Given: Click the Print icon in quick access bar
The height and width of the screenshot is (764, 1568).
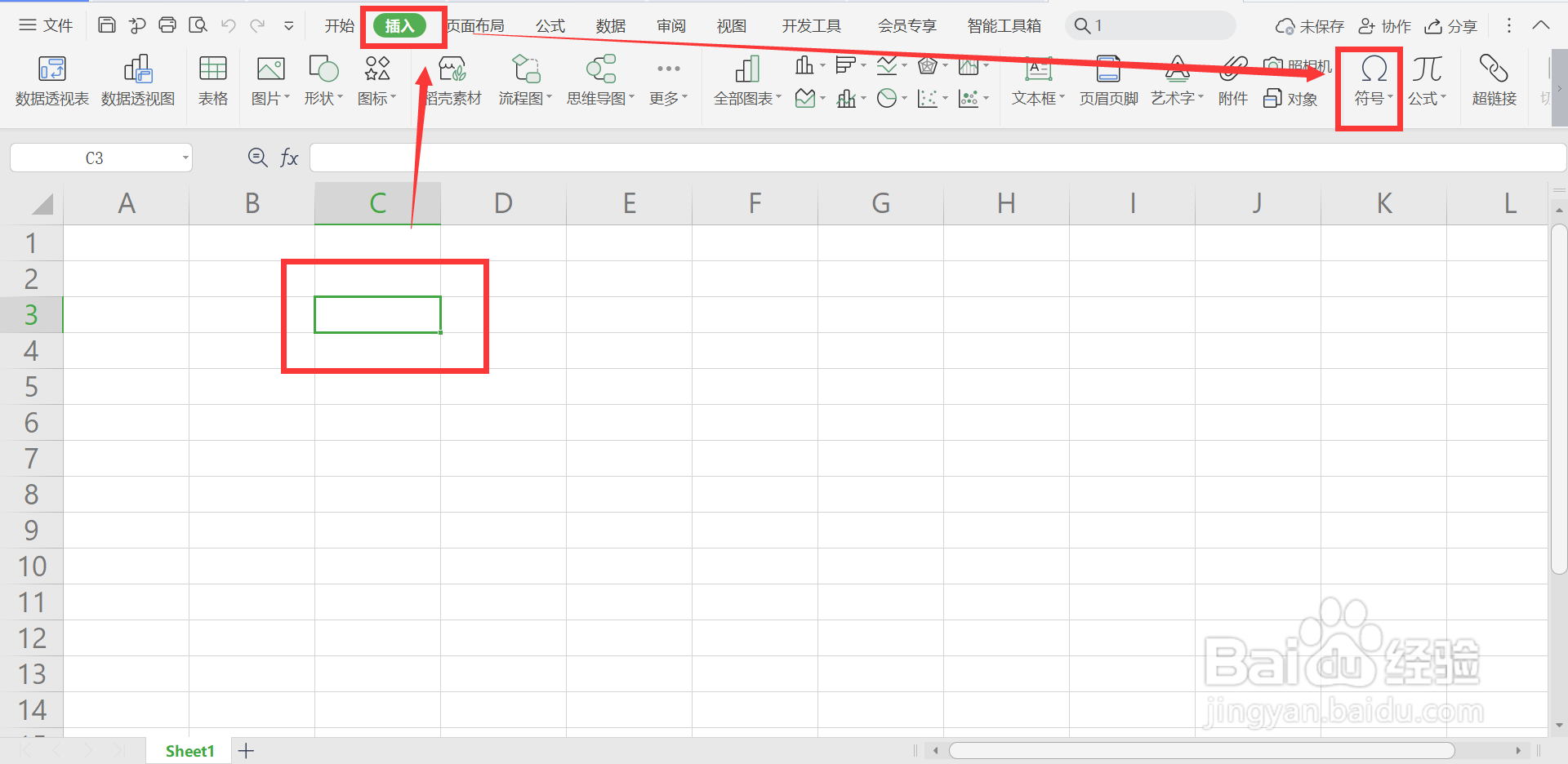Looking at the screenshot, I should pos(167,25).
